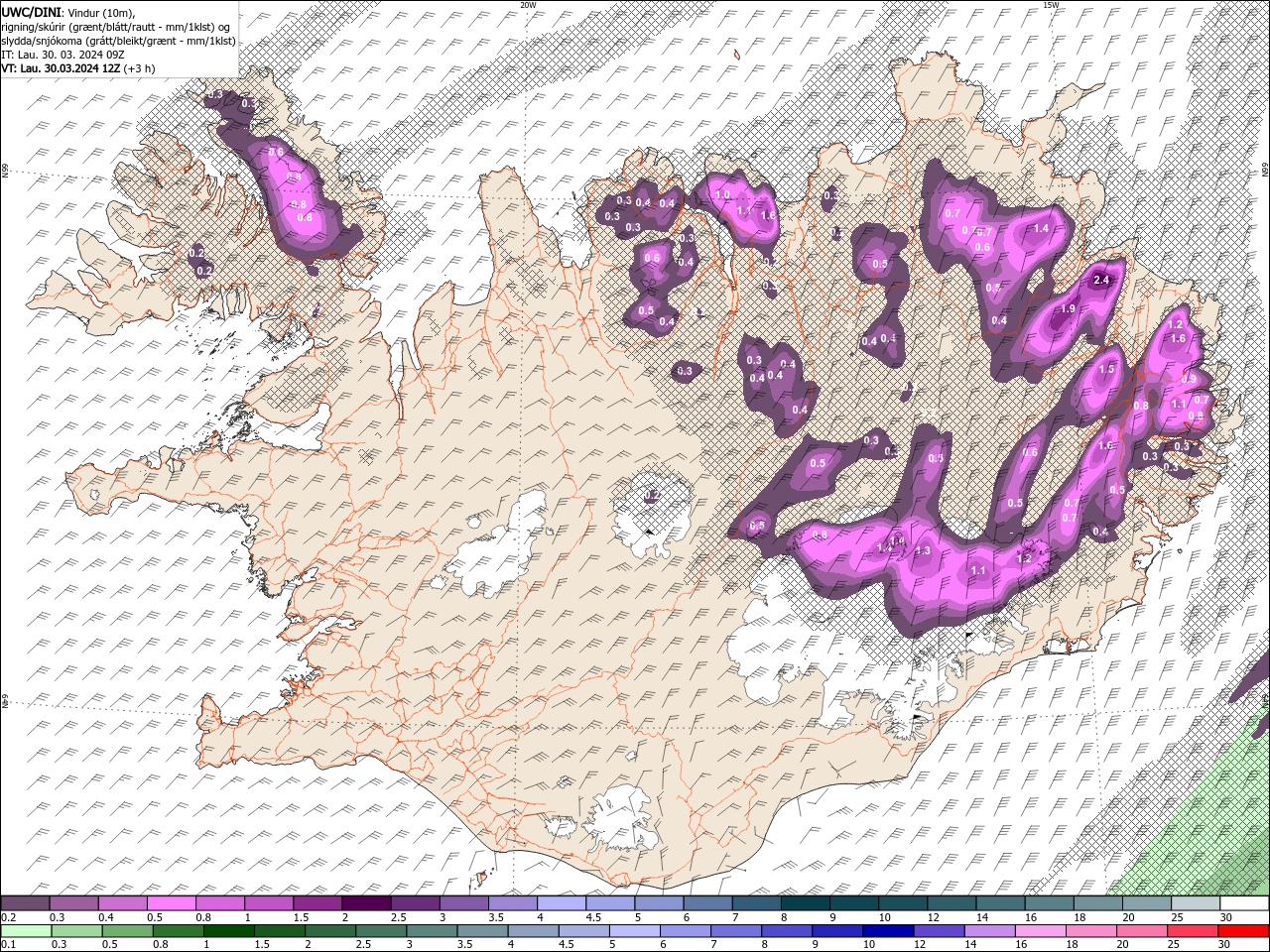Image resolution: width=1270 pixels, height=952 pixels.
Task: Click the valid time 'VT: Lau. 30.03.2024 12Z'
Action: tap(62, 68)
